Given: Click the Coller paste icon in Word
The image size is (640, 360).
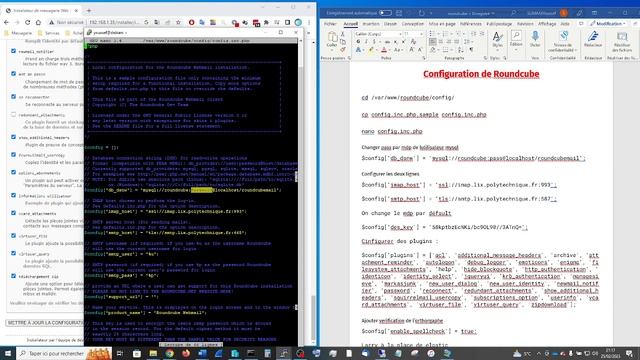Looking at the screenshot, I should pyautogui.click(x=332, y=37).
